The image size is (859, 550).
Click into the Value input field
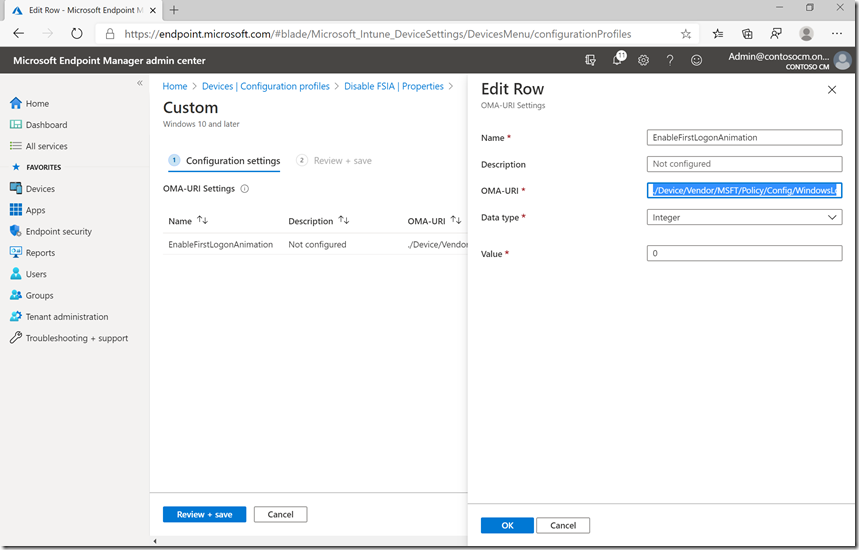pyautogui.click(x=744, y=254)
